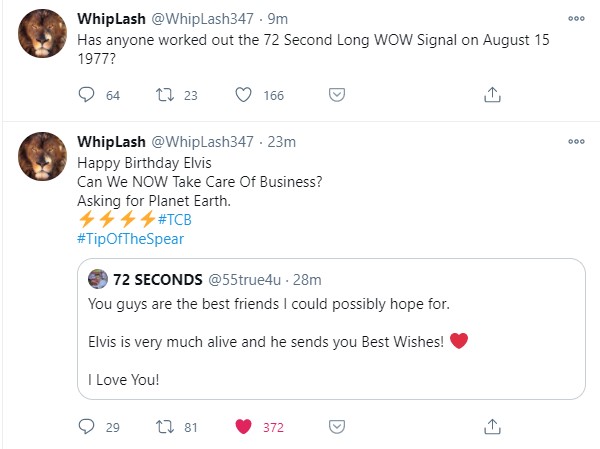Click WhipLash lion avatar on second tweet

(44, 156)
